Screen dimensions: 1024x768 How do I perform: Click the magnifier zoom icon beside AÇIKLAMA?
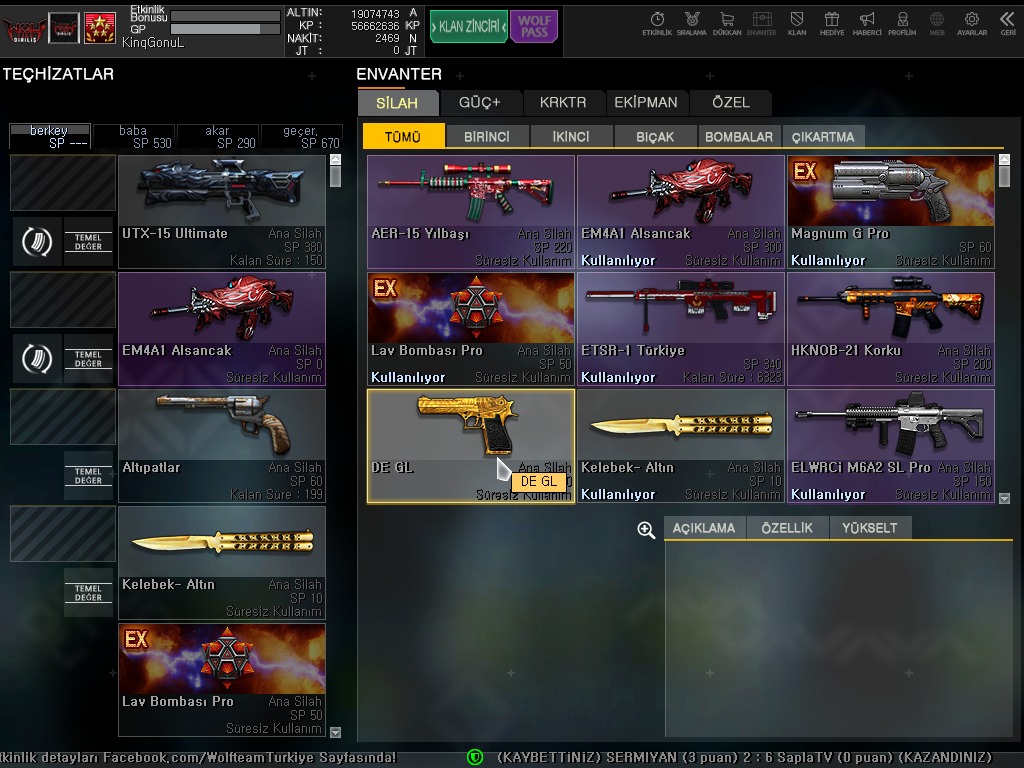pyautogui.click(x=646, y=530)
